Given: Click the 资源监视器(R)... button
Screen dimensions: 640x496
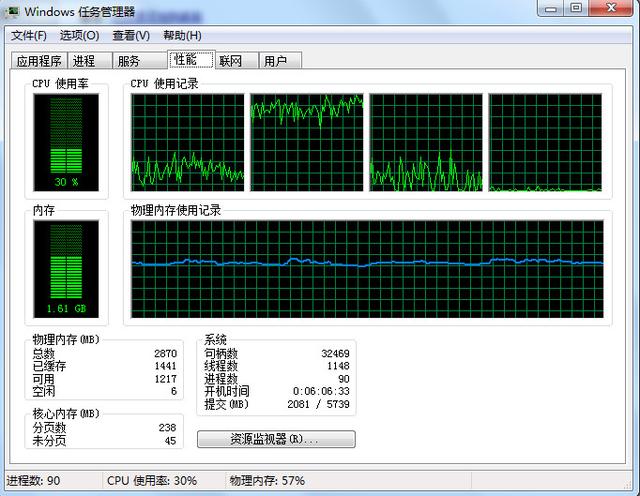Looking at the screenshot, I should click(x=276, y=439).
